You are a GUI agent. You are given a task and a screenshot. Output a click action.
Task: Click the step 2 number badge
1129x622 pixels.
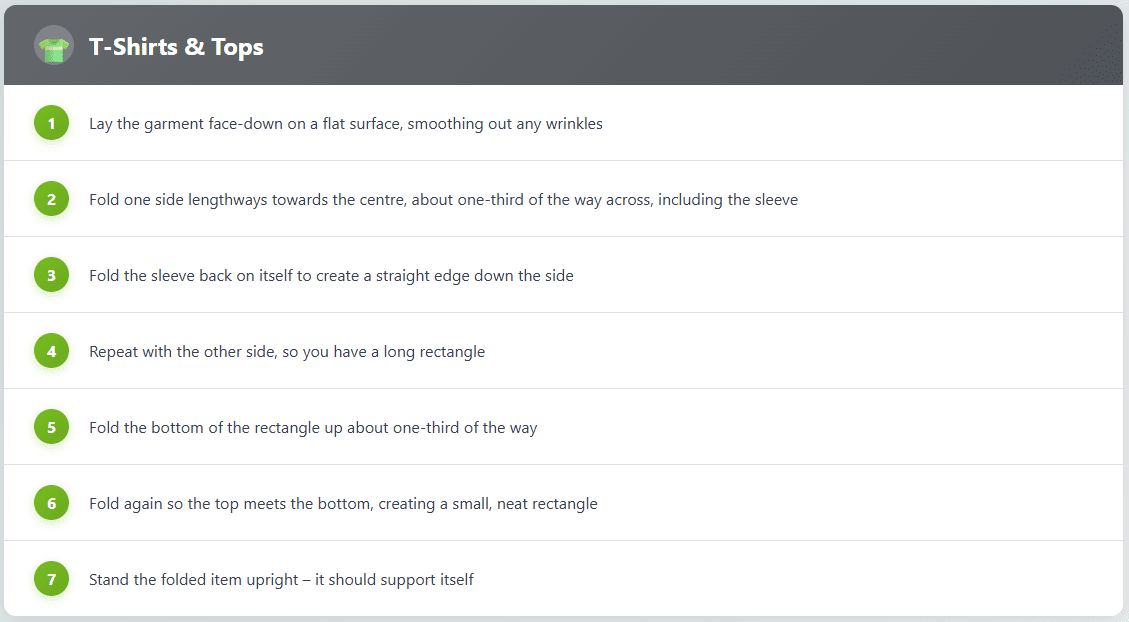point(51,200)
